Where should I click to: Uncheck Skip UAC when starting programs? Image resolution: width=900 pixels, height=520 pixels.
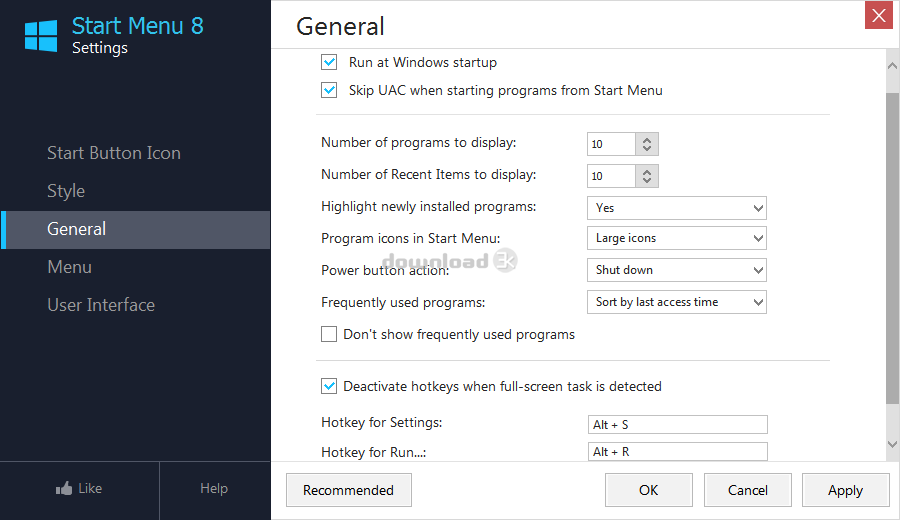pos(329,90)
